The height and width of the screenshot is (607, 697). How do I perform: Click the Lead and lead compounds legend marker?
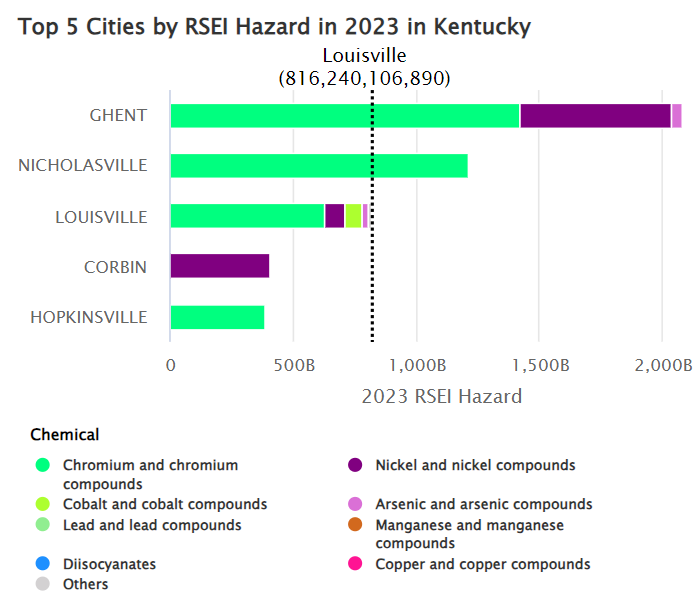(x=42, y=525)
